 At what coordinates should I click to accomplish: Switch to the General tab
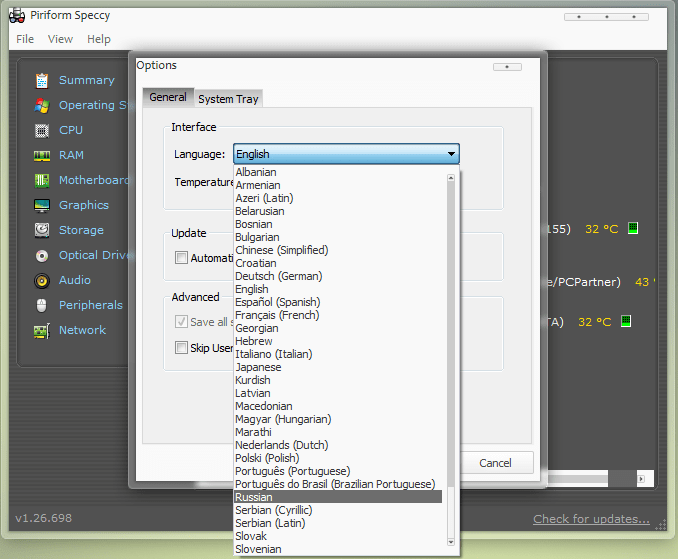coord(168,97)
